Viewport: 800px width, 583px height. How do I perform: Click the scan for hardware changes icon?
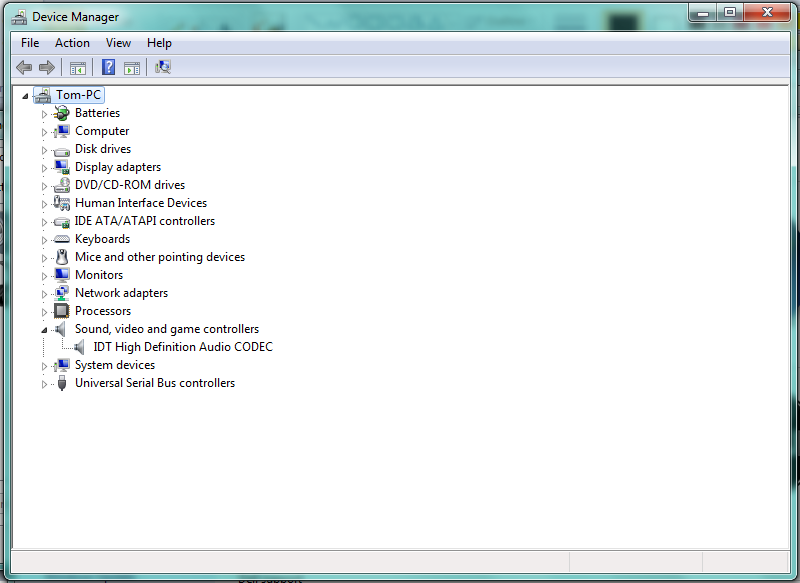(x=163, y=67)
